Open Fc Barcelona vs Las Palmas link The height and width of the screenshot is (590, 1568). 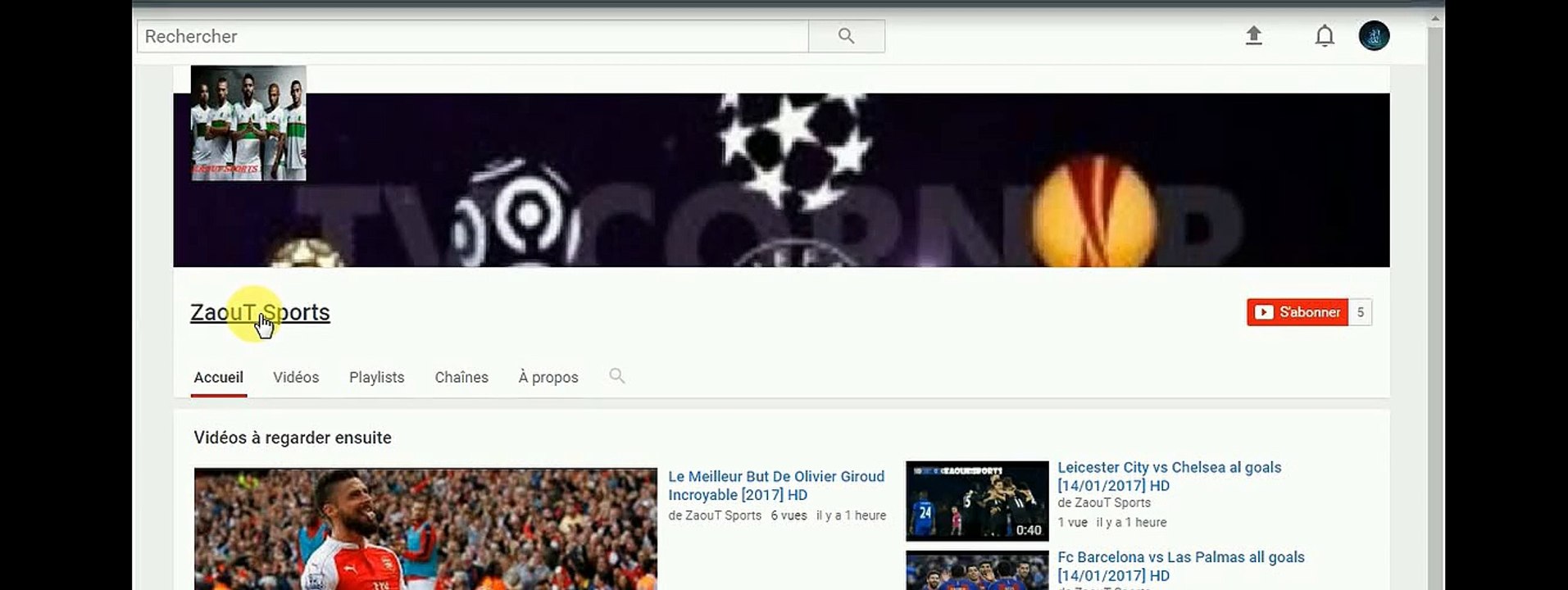click(x=1181, y=566)
